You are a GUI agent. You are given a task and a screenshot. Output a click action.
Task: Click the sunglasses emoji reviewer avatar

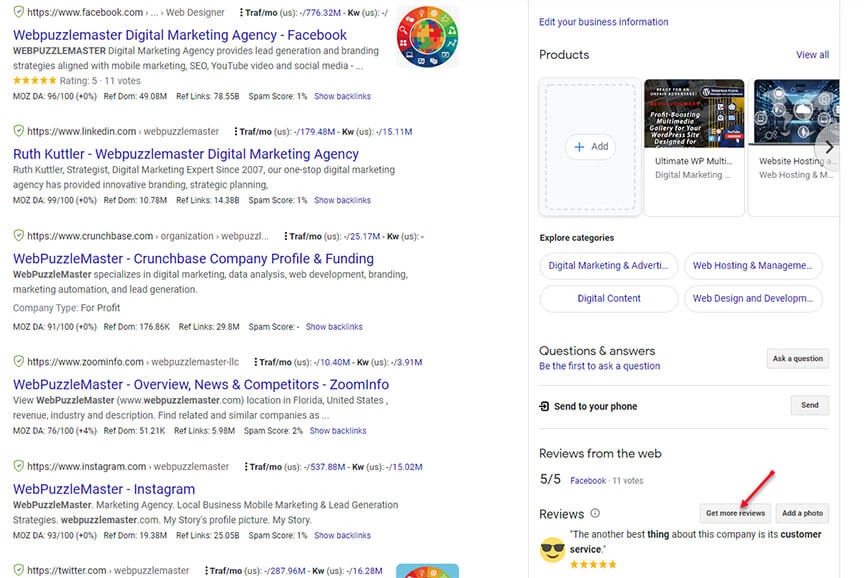552,549
